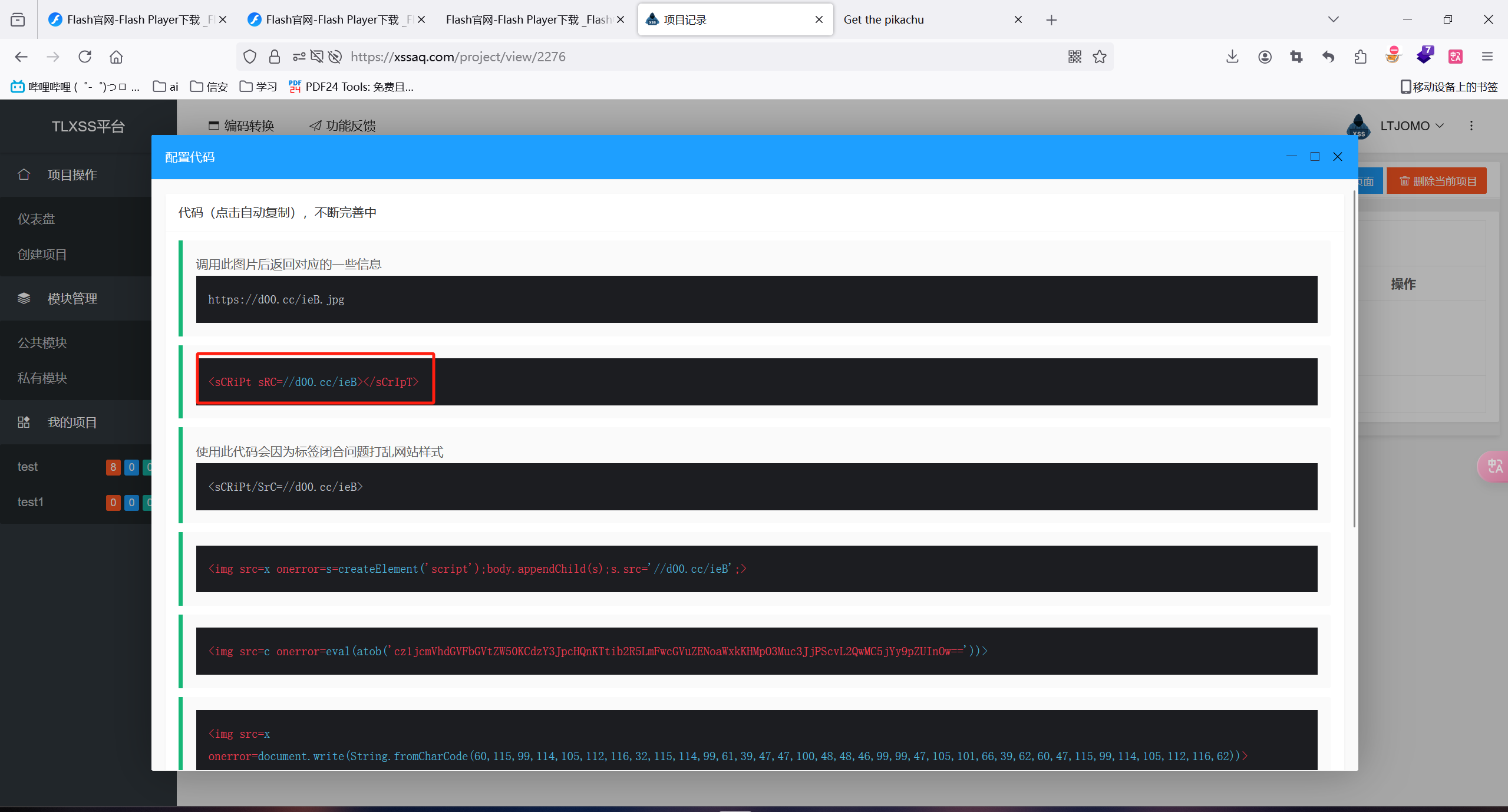Go back to the previous page
The image size is (1508, 812).
coord(21,57)
